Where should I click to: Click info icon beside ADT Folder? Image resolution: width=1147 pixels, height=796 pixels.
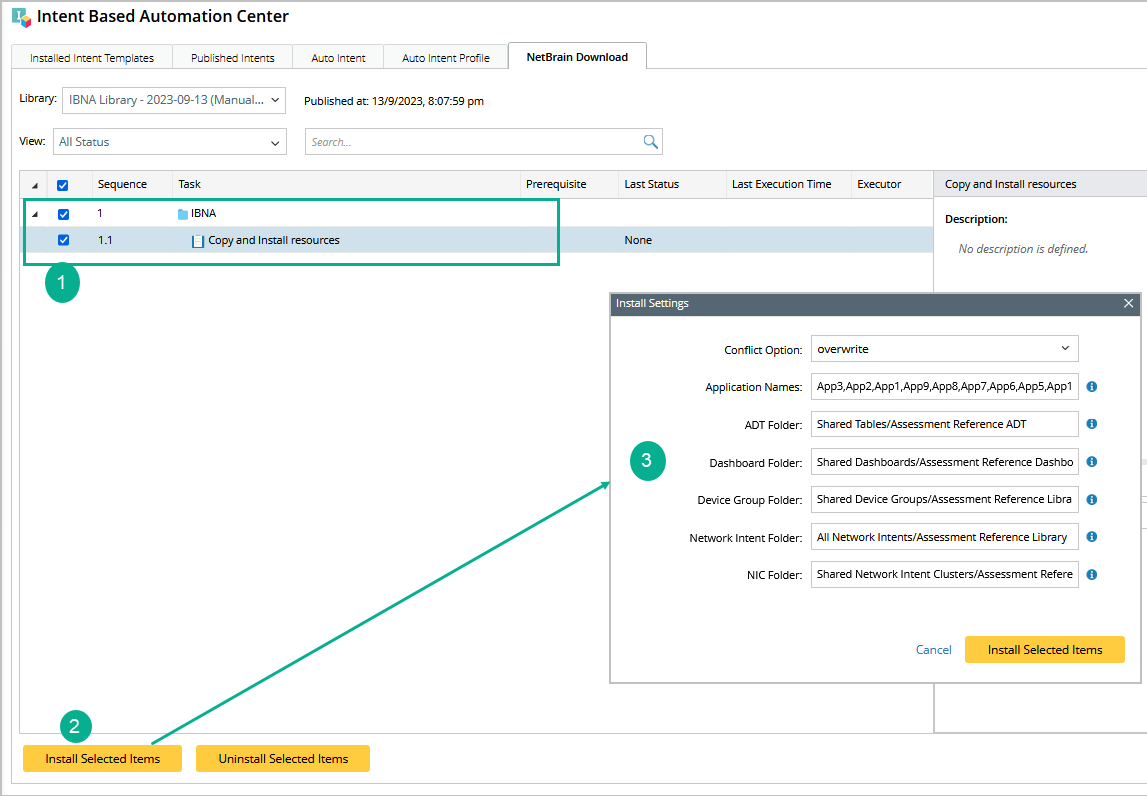1092,424
